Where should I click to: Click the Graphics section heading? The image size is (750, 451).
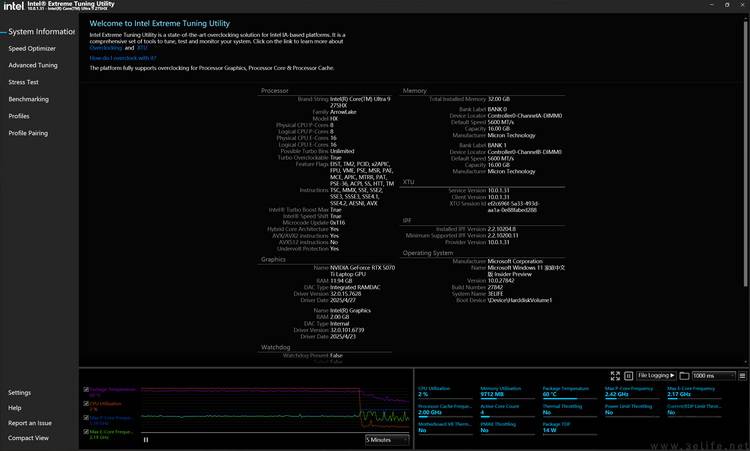273,259
